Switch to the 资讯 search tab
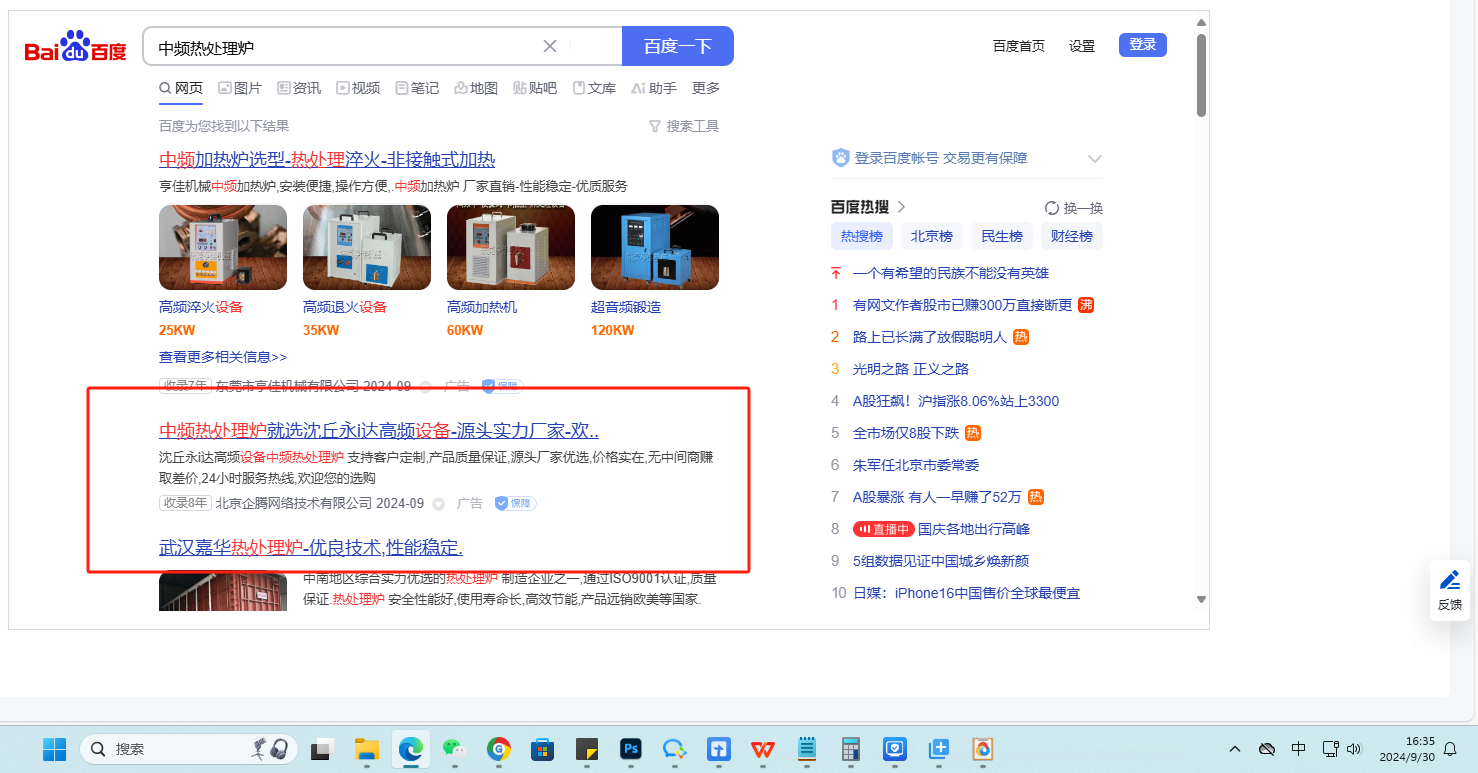The height and width of the screenshot is (773, 1478). pos(299,88)
